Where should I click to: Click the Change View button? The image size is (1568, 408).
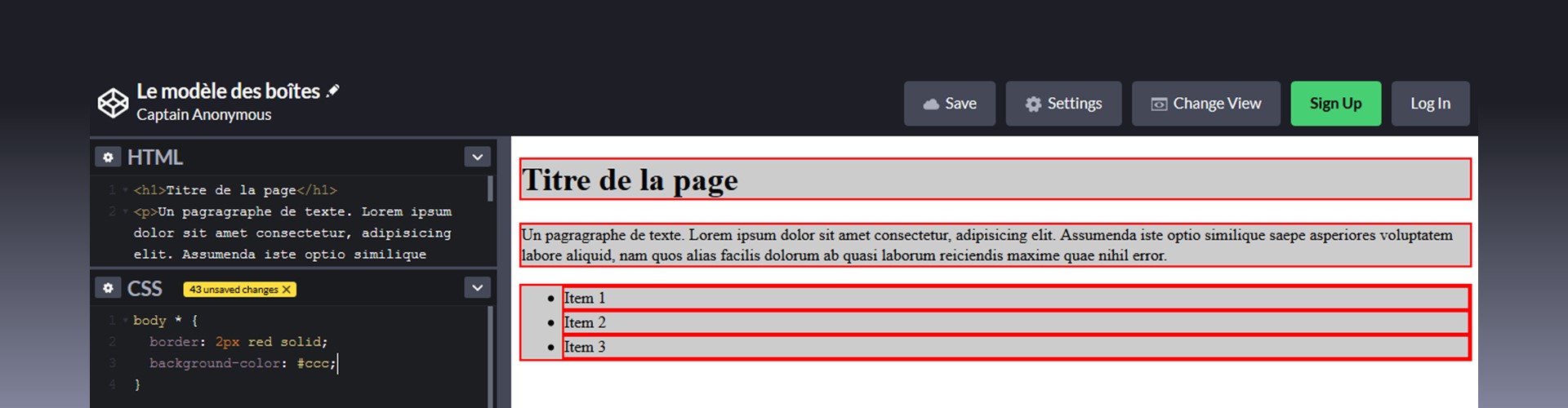(1206, 104)
